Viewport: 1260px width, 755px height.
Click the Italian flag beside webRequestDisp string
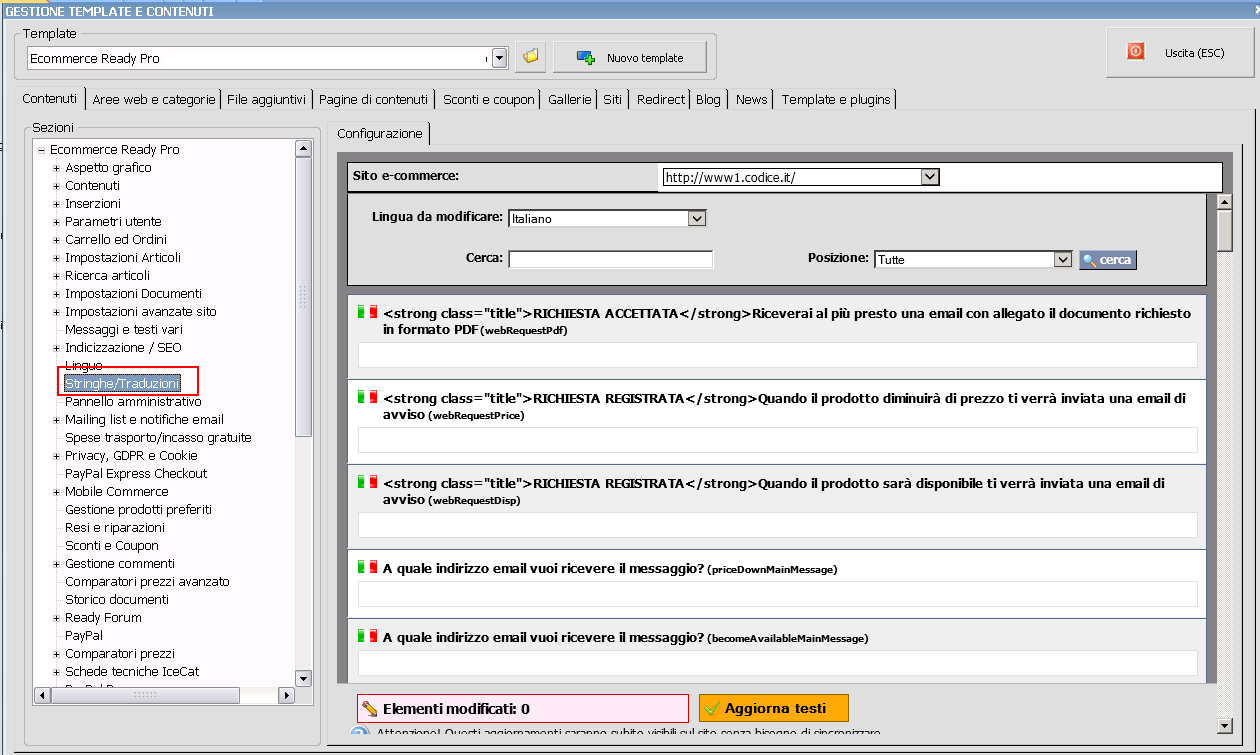[367, 482]
